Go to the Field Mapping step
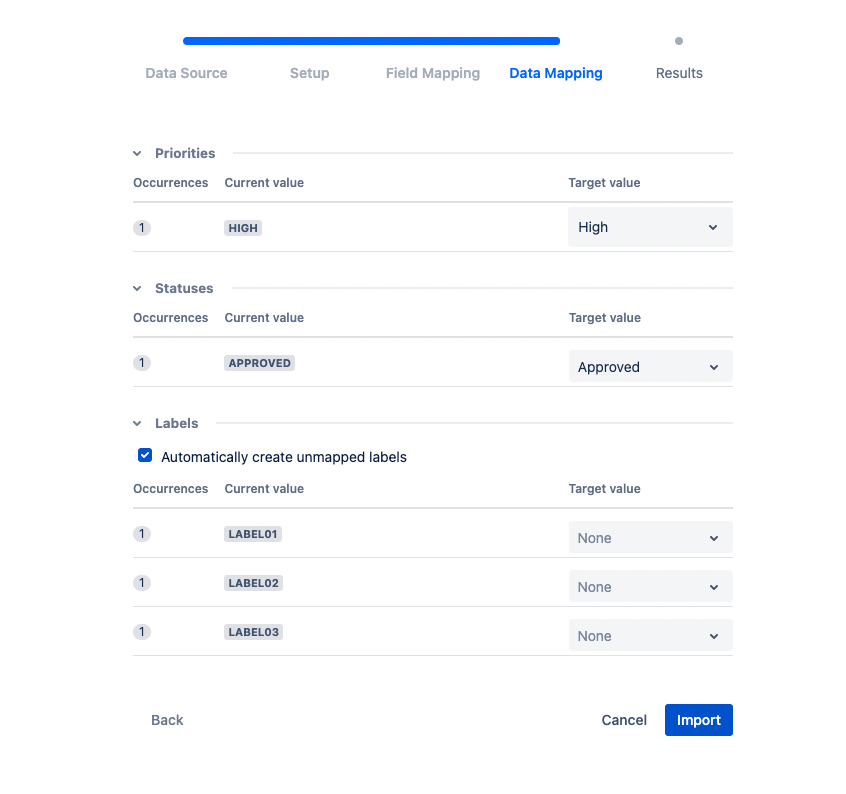Viewport: 846px width, 794px height. tap(433, 73)
